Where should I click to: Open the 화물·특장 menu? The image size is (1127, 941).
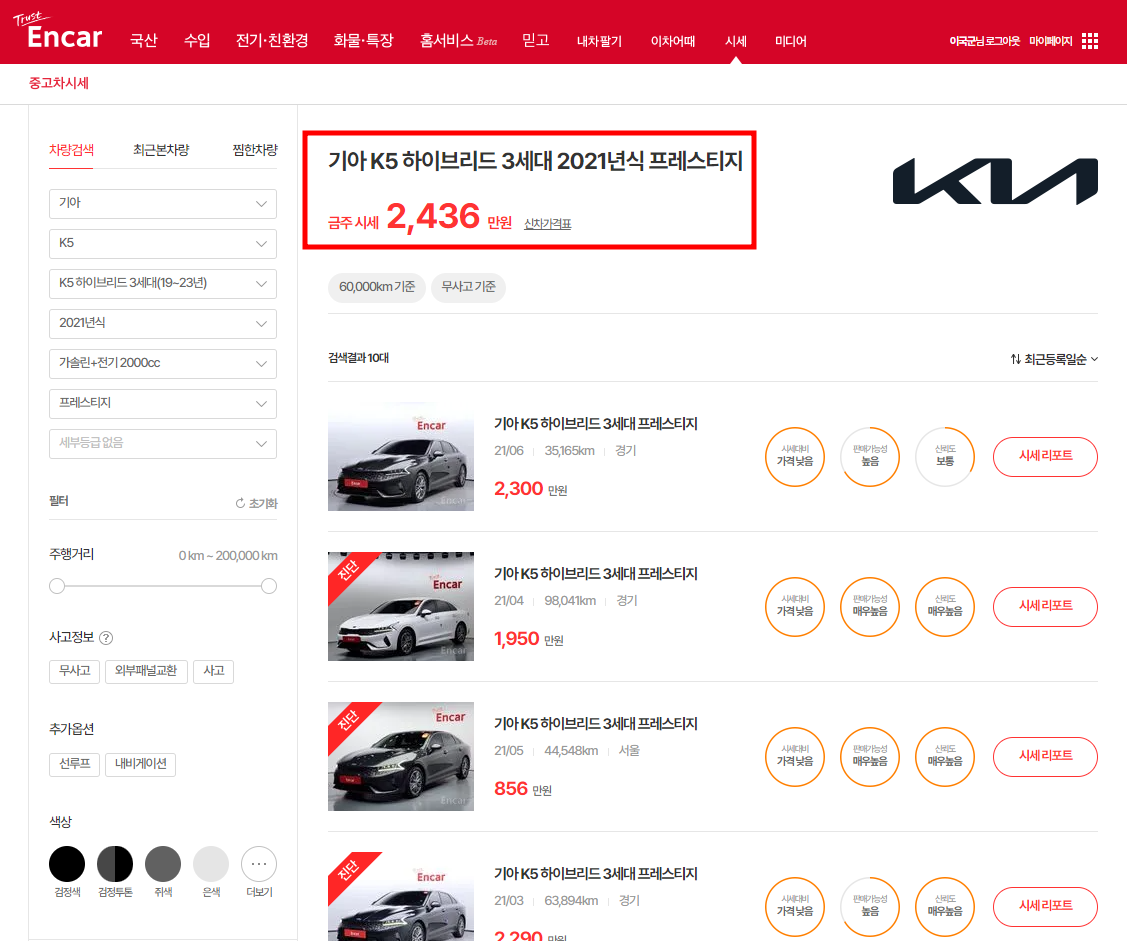(x=364, y=41)
